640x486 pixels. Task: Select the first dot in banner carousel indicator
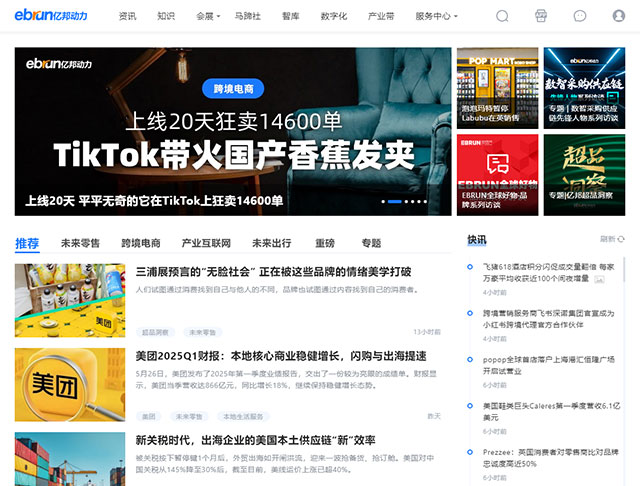383,202
